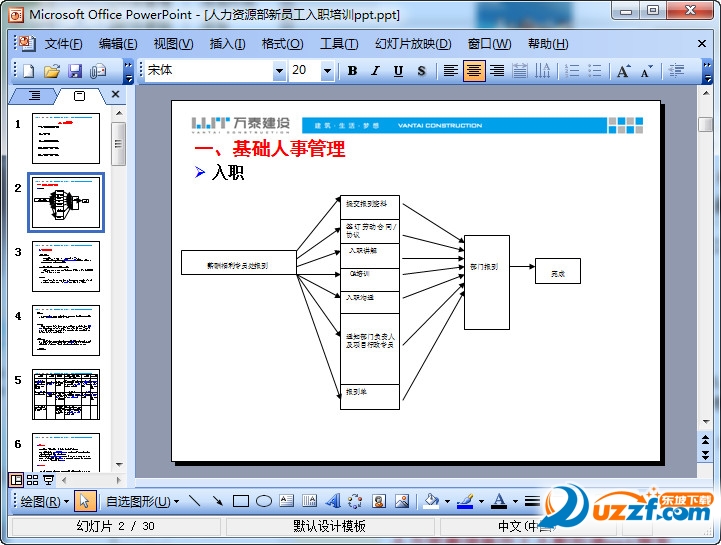Select slide 3 thumbnail
The height and width of the screenshot is (545, 721).
(66, 266)
